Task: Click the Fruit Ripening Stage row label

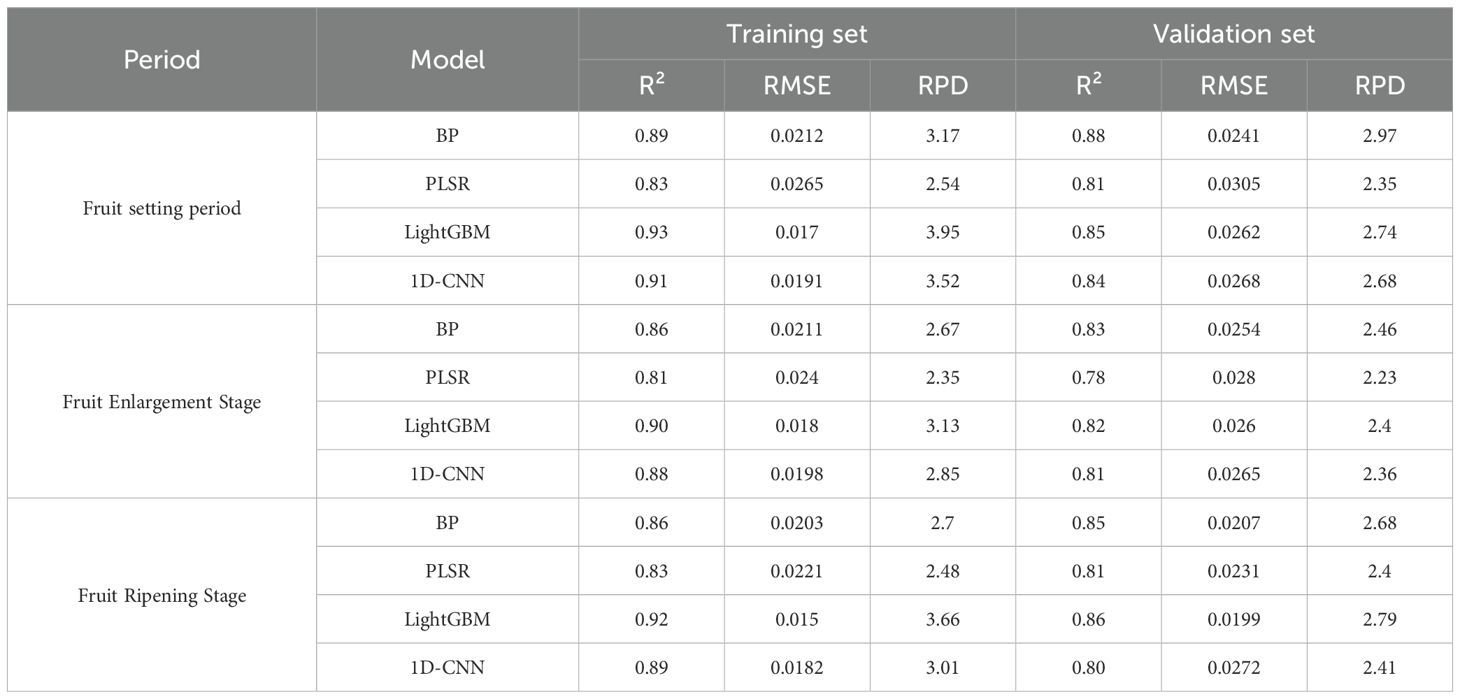Action: click(x=162, y=596)
